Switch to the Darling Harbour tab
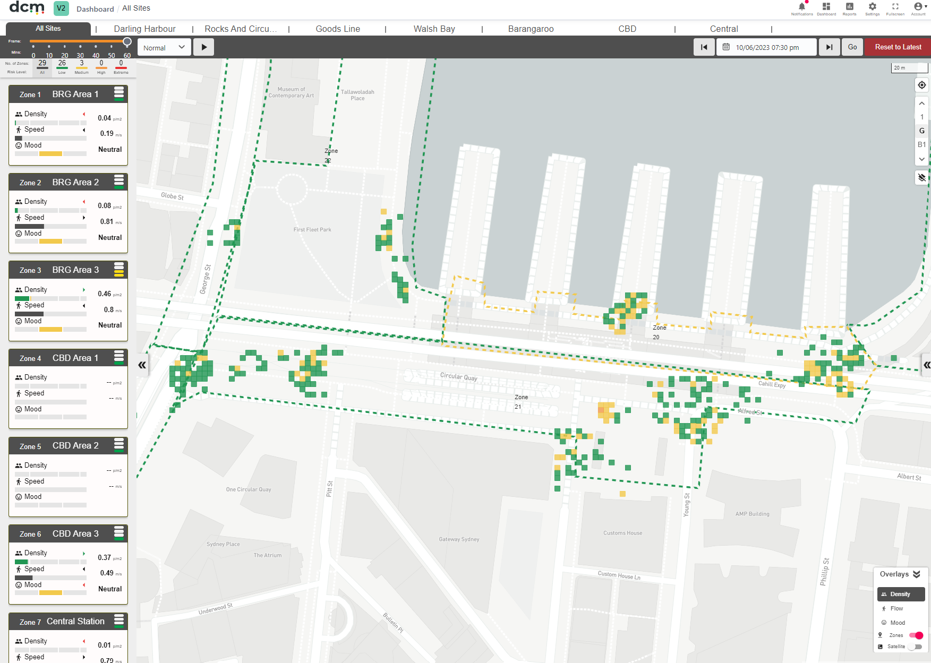The height and width of the screenshot is (663, 931). coord(144,28)
